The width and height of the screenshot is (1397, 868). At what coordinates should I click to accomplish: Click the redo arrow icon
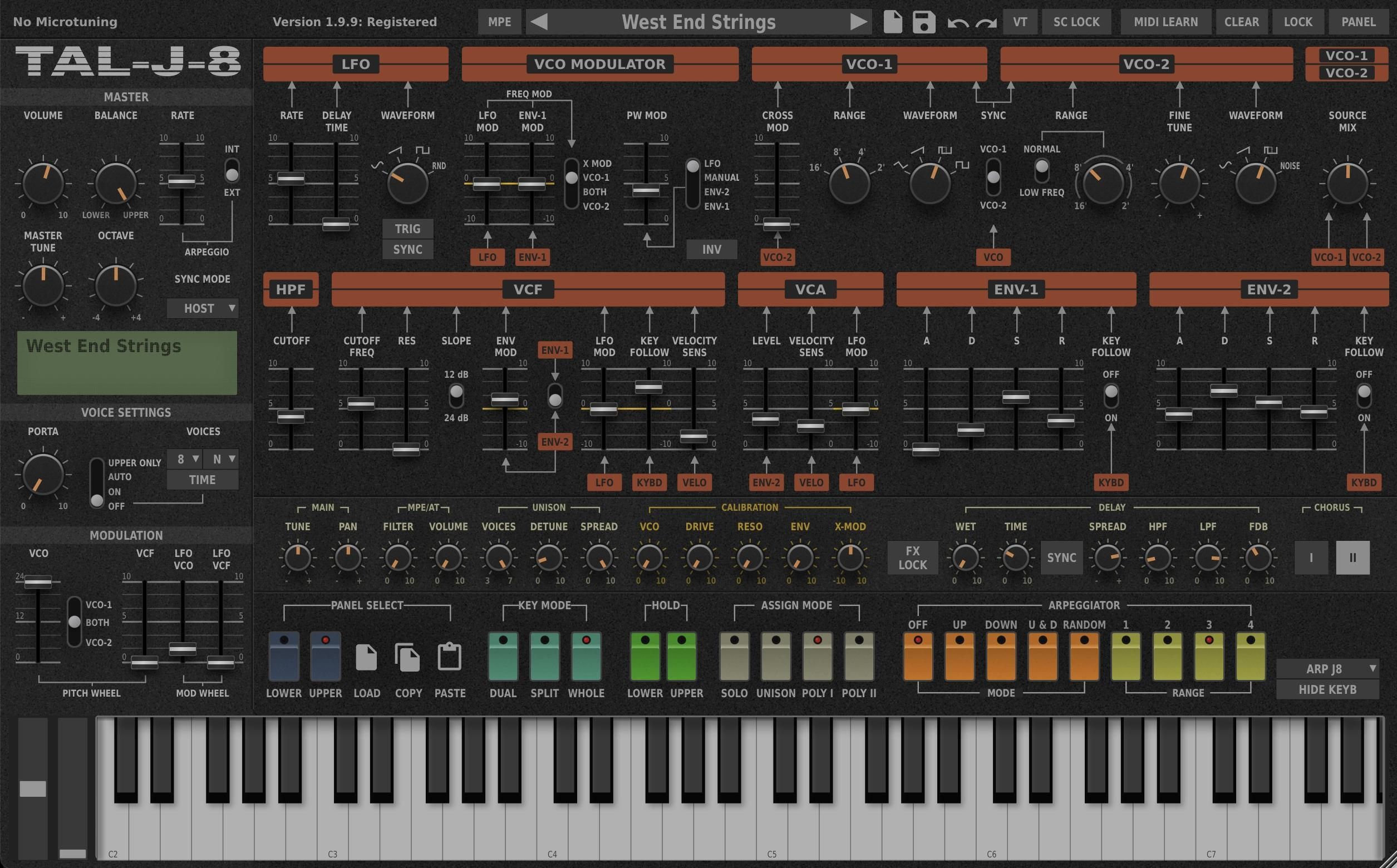(986, 23)
